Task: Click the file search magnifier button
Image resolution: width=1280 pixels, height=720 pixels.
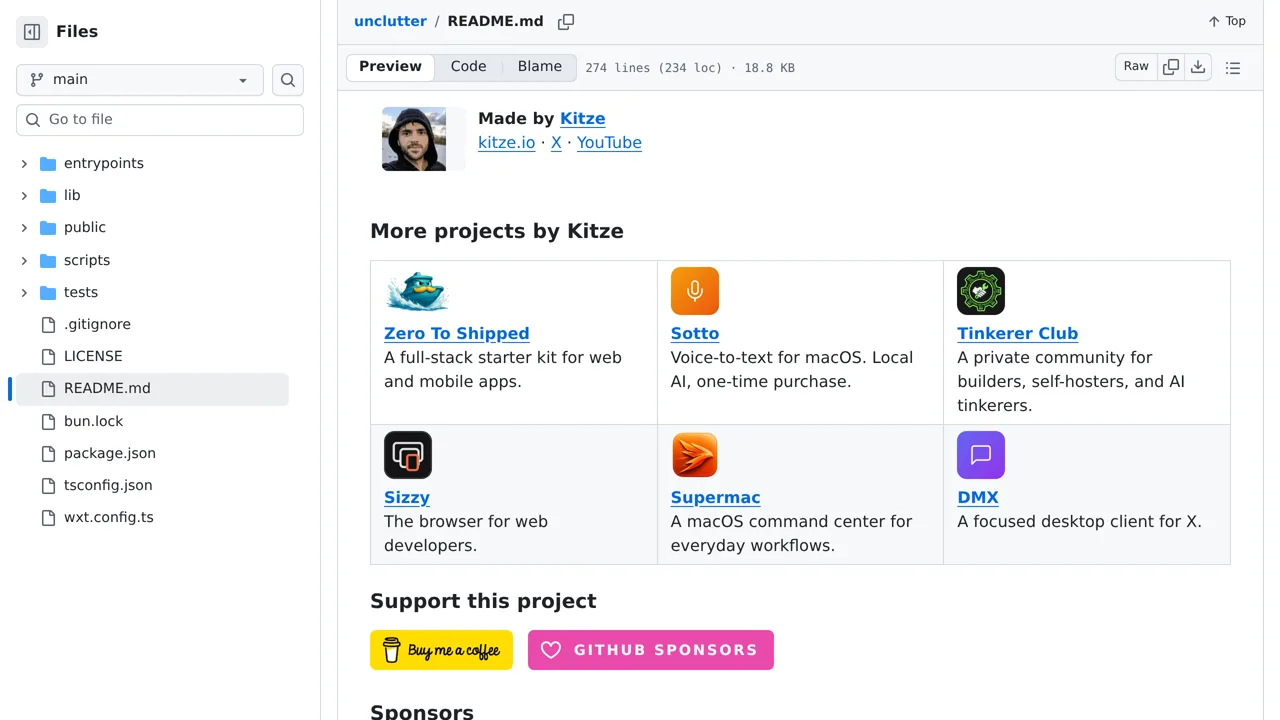Action: [x=288, y=80]
